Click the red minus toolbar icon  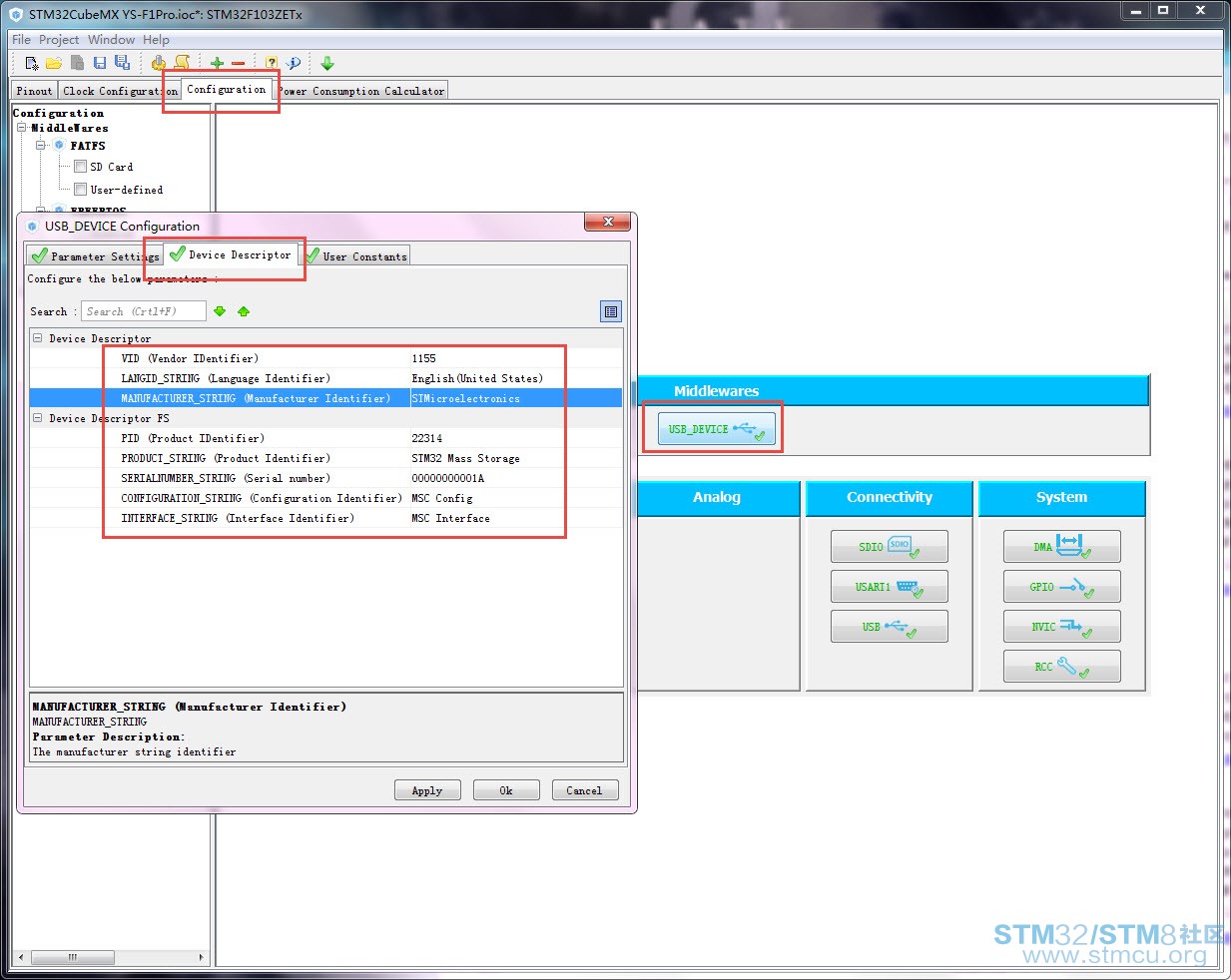pyautogui.click(x=238, y=63)
